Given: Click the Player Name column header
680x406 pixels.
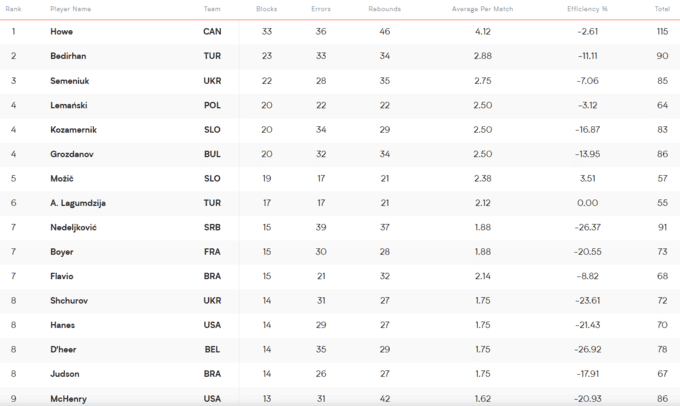Looking at the screenshot, I should point(70,9).
